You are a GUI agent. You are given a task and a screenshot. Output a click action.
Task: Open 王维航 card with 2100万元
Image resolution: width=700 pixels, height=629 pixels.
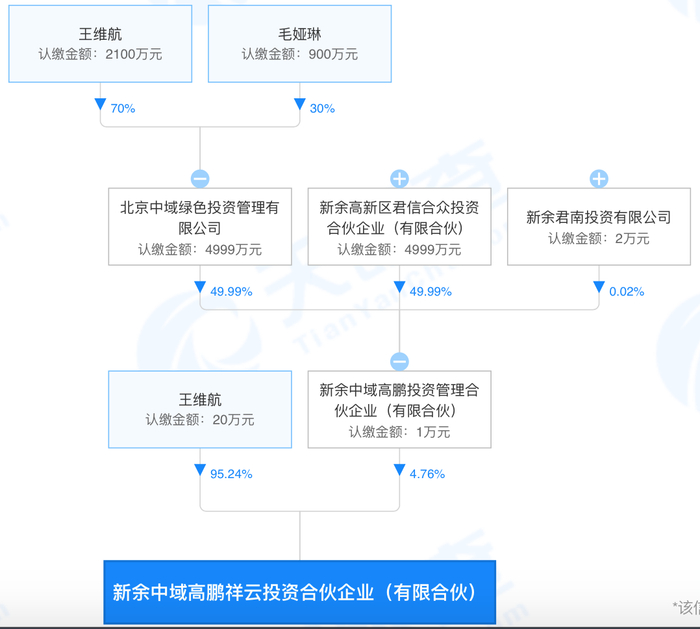click(x=100, y=44)
